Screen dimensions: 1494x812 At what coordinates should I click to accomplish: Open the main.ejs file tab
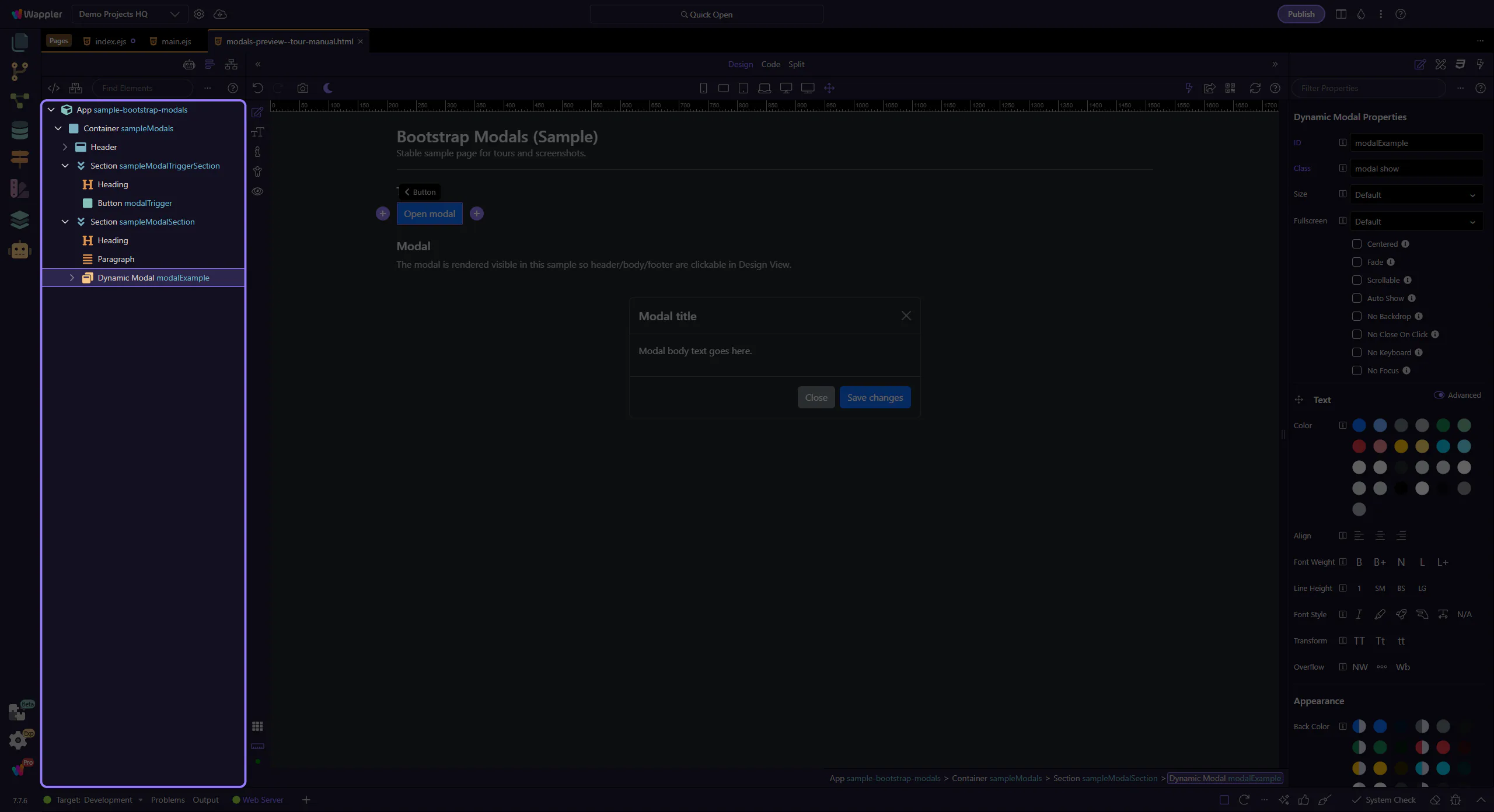pyautogui.click(x=176, y=41)
